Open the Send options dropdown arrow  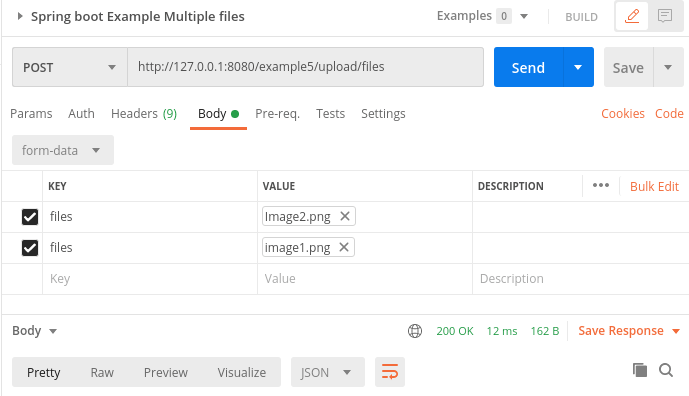click(578, 67)
